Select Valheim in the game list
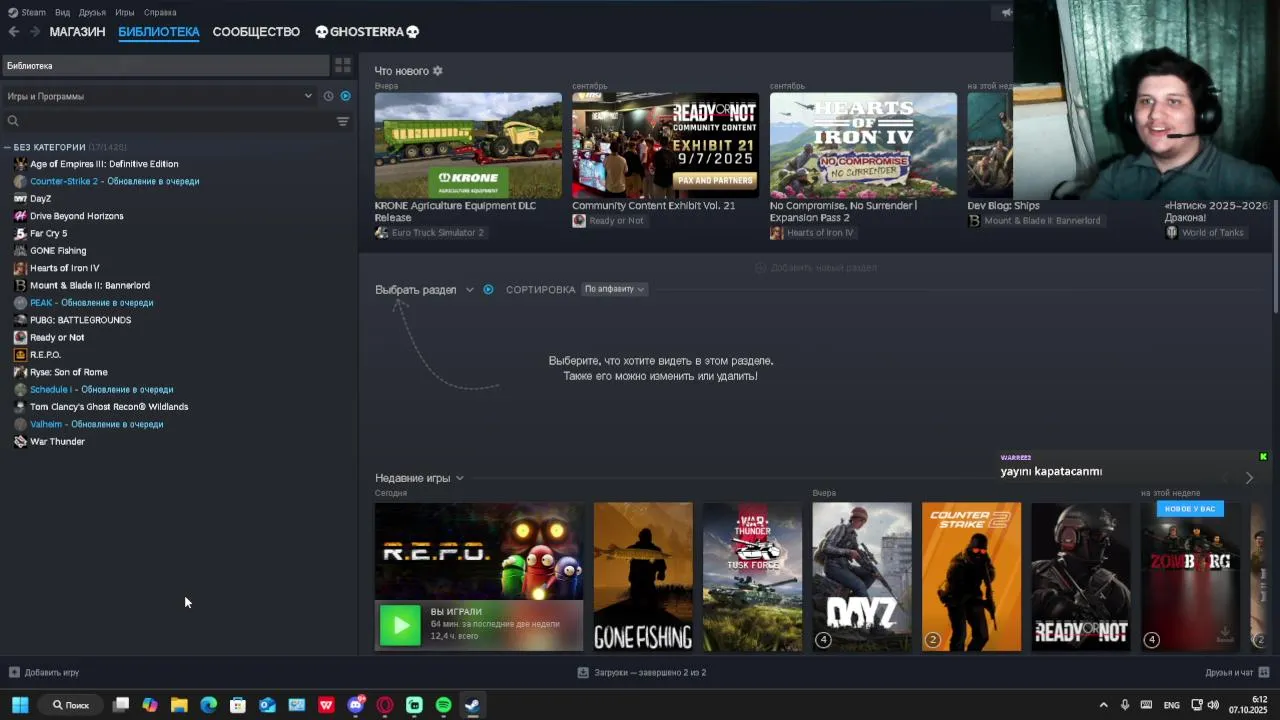This screenshot has height=720, width=1280. coord(96,424)
